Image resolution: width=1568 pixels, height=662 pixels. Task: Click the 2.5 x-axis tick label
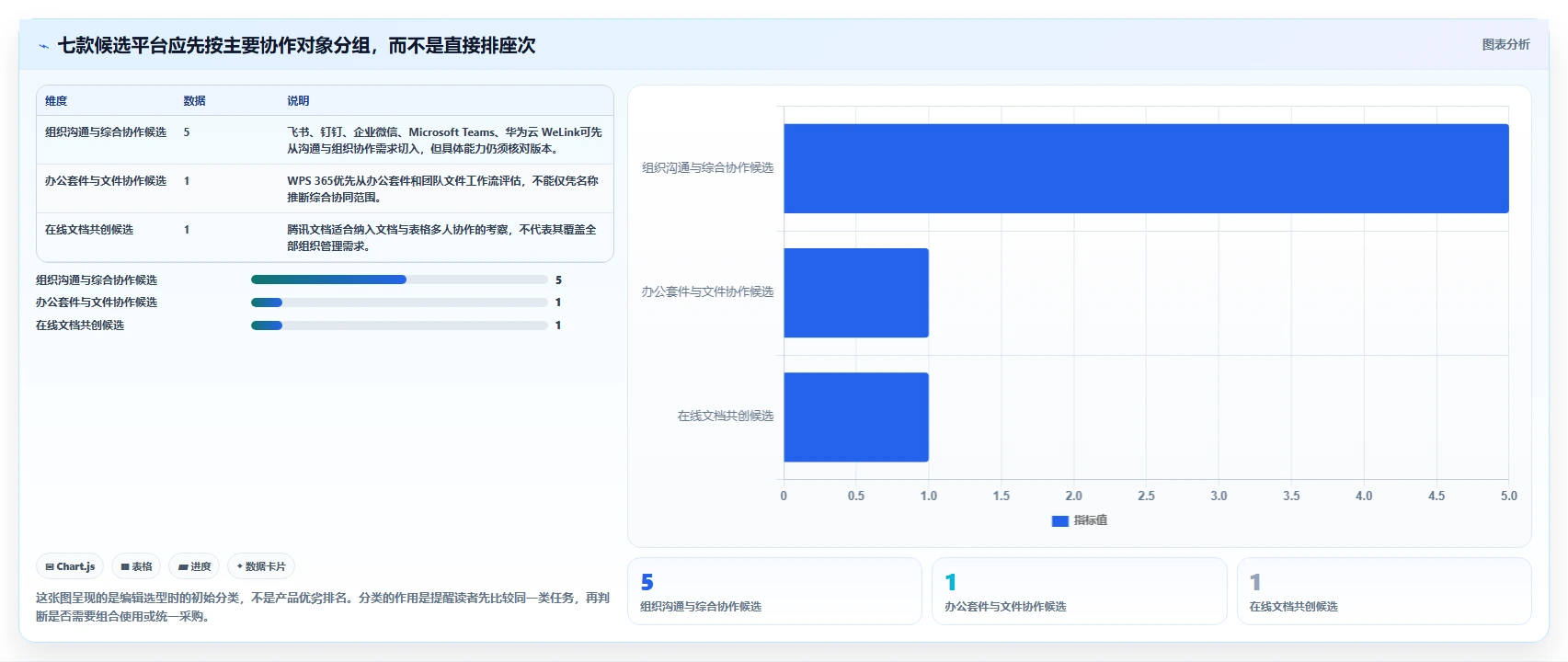click(x=1146, y=496)
